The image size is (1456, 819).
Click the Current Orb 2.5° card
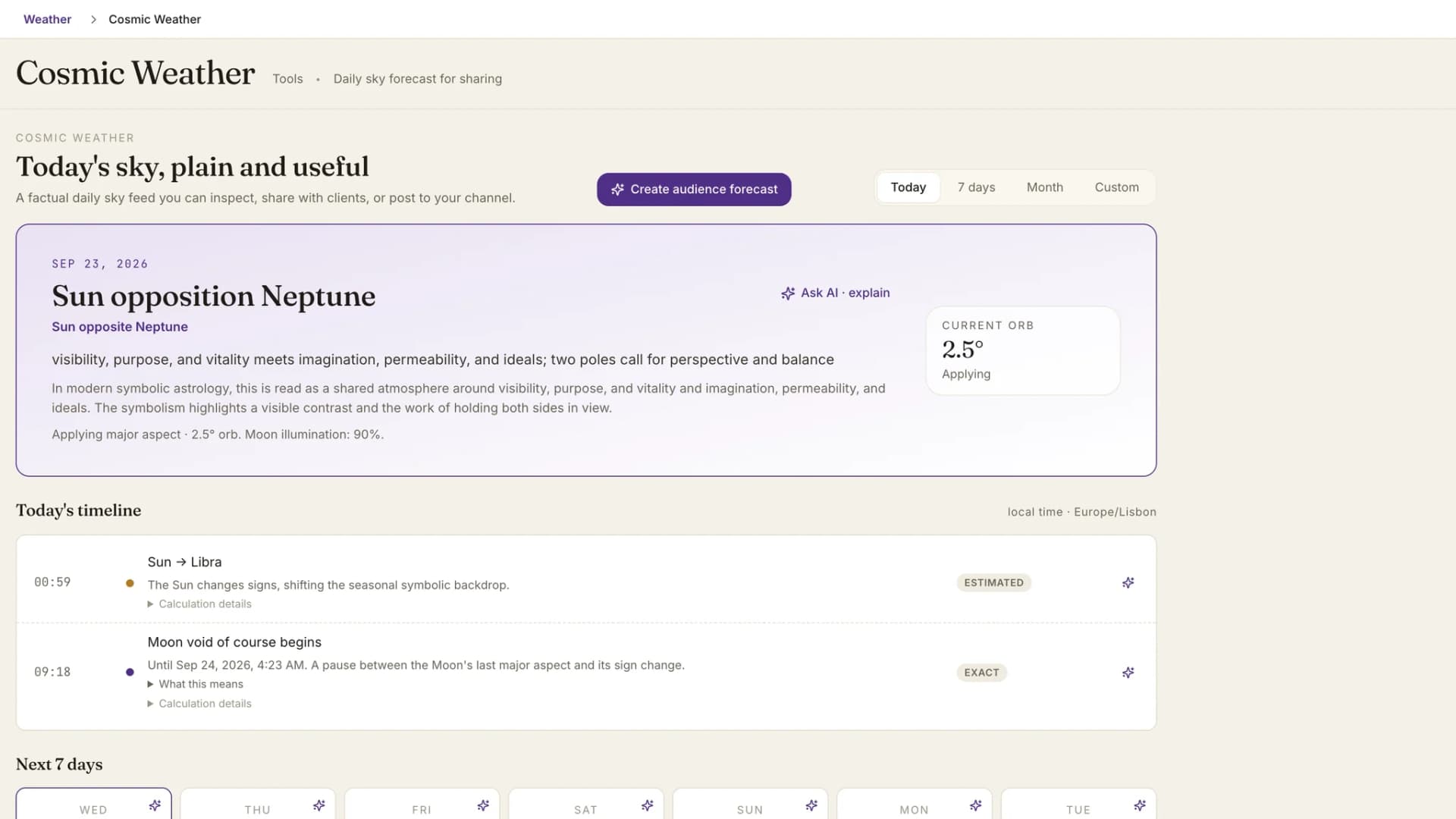click(x=1022, y=350)
